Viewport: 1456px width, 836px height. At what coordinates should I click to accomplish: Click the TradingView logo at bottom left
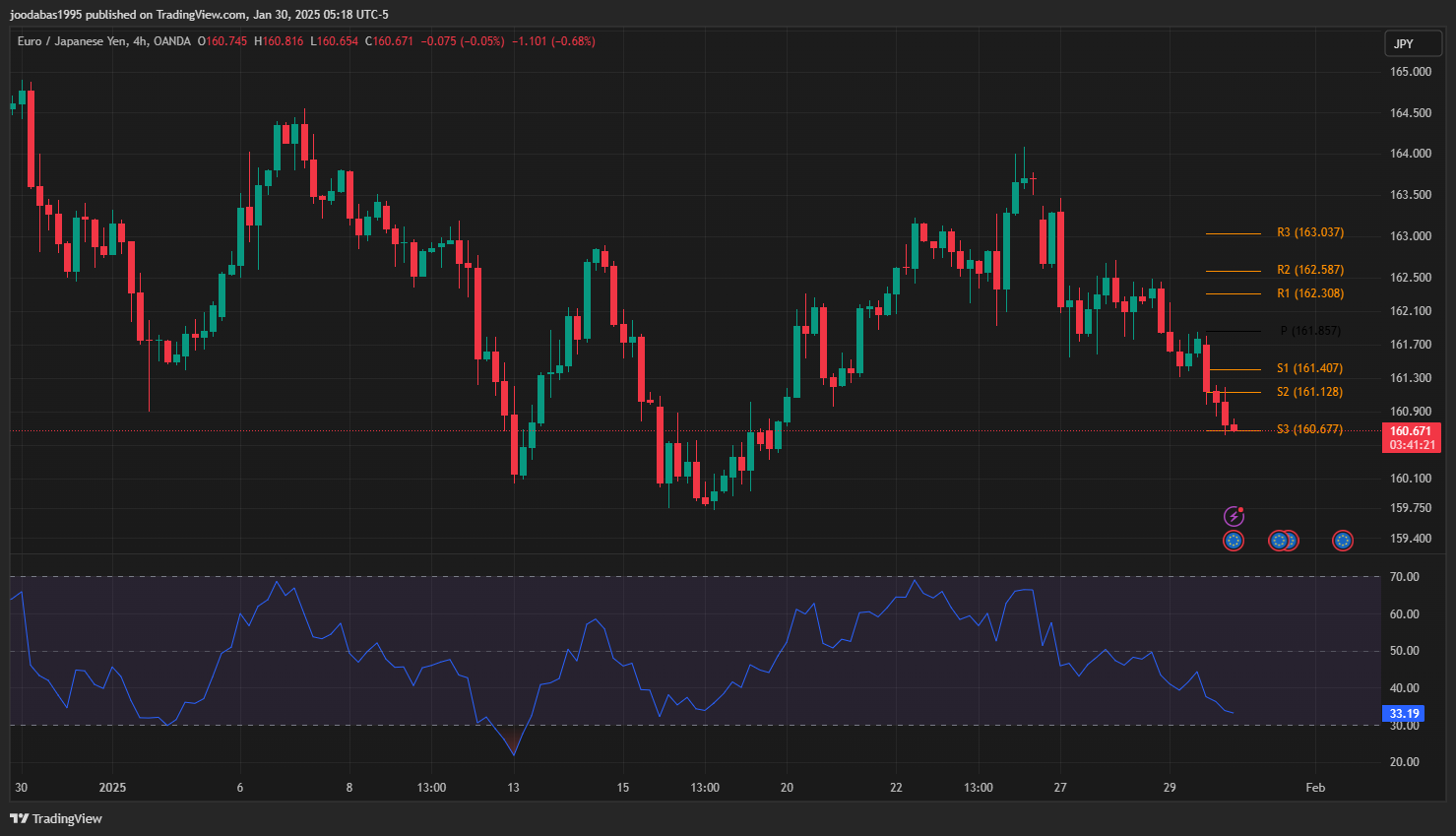click(x=56, y=818)
